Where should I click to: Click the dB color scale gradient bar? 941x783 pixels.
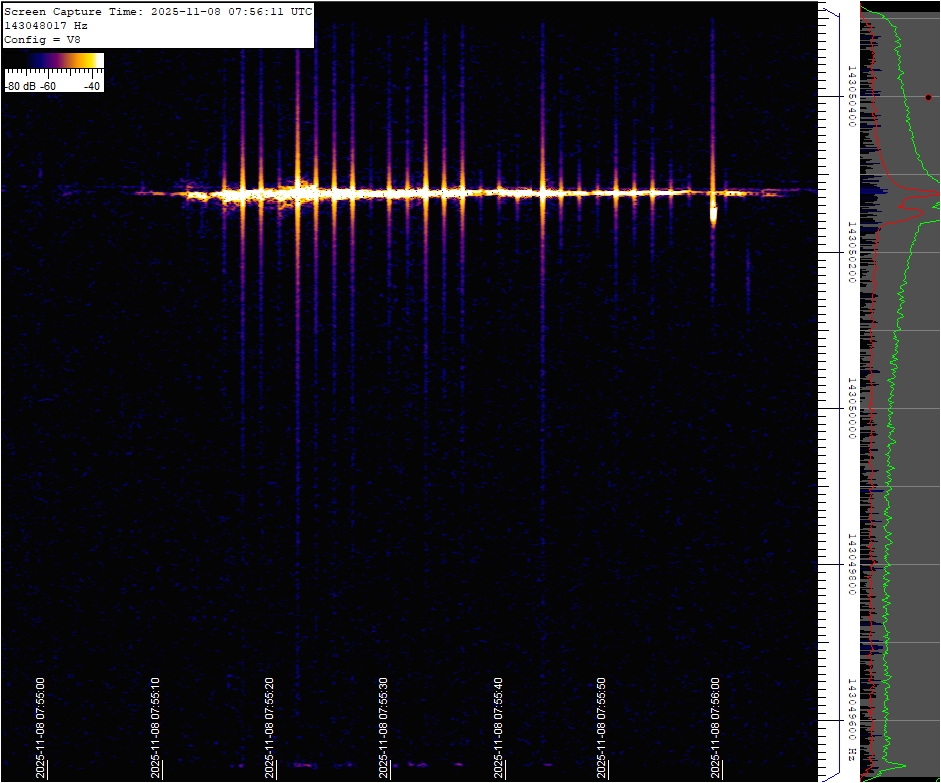tap(54, 61)
